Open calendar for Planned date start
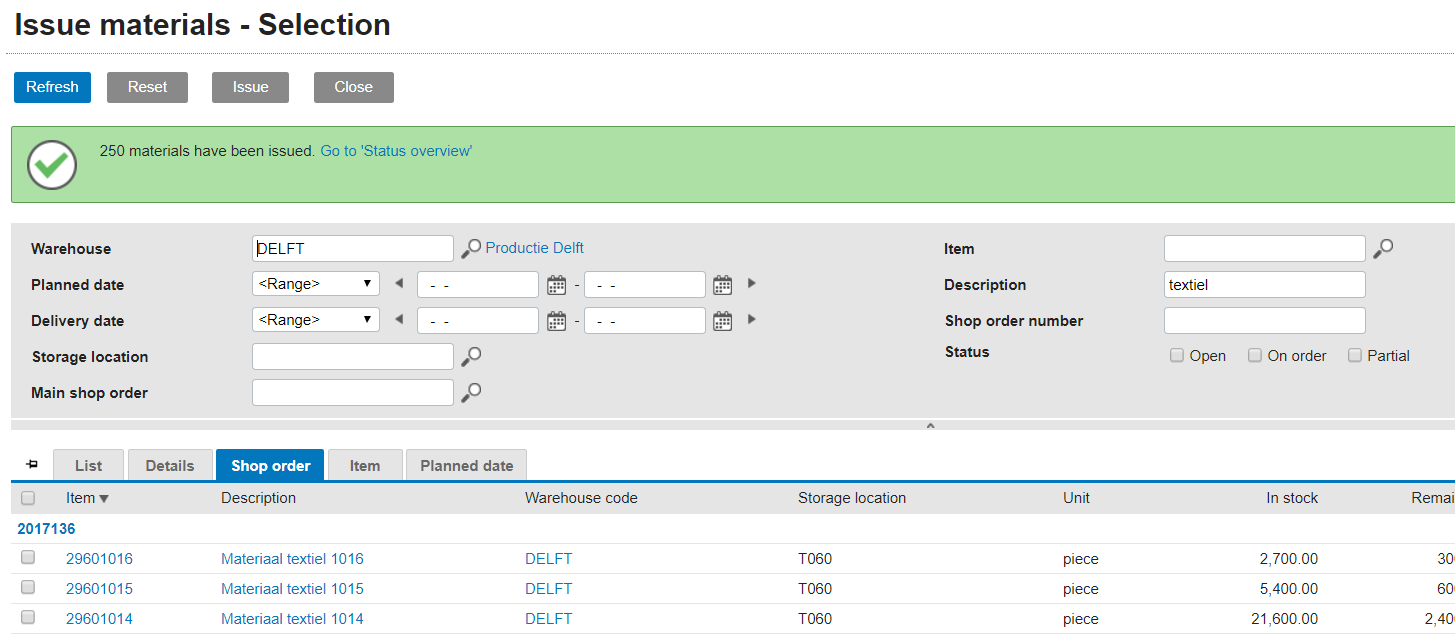Viewport: 1455px width, 639px height. pos(557,285)
